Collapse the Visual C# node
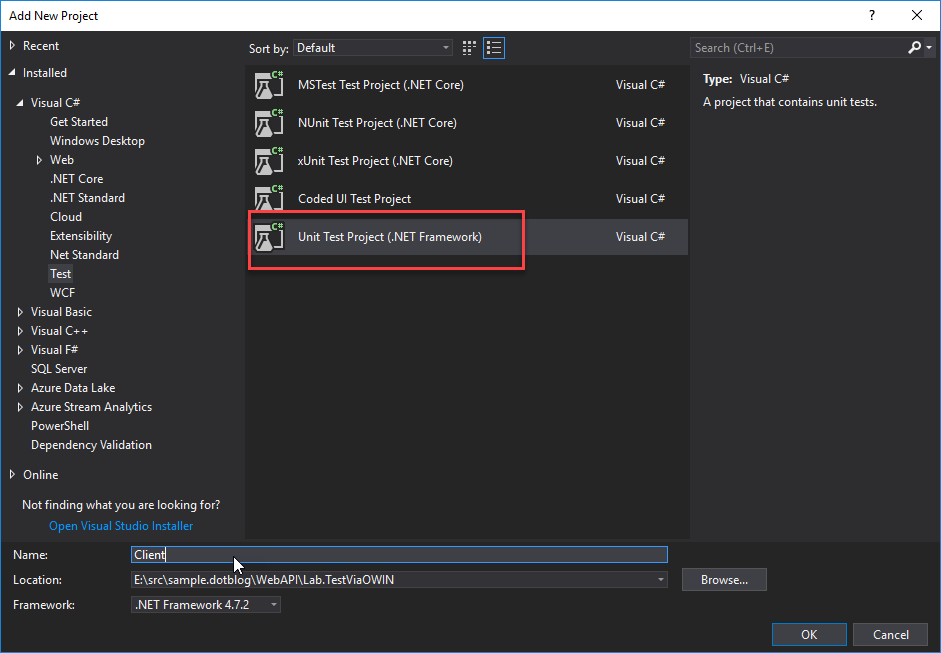The image size is (941, 653). pyautogui.click(x=20, y=103)
